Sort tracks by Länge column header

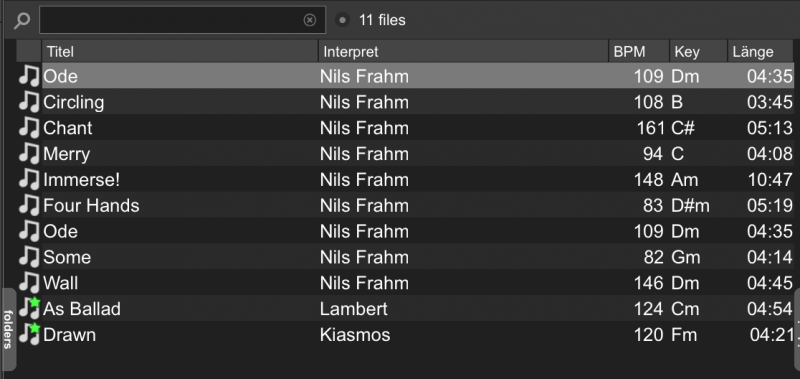761,52
